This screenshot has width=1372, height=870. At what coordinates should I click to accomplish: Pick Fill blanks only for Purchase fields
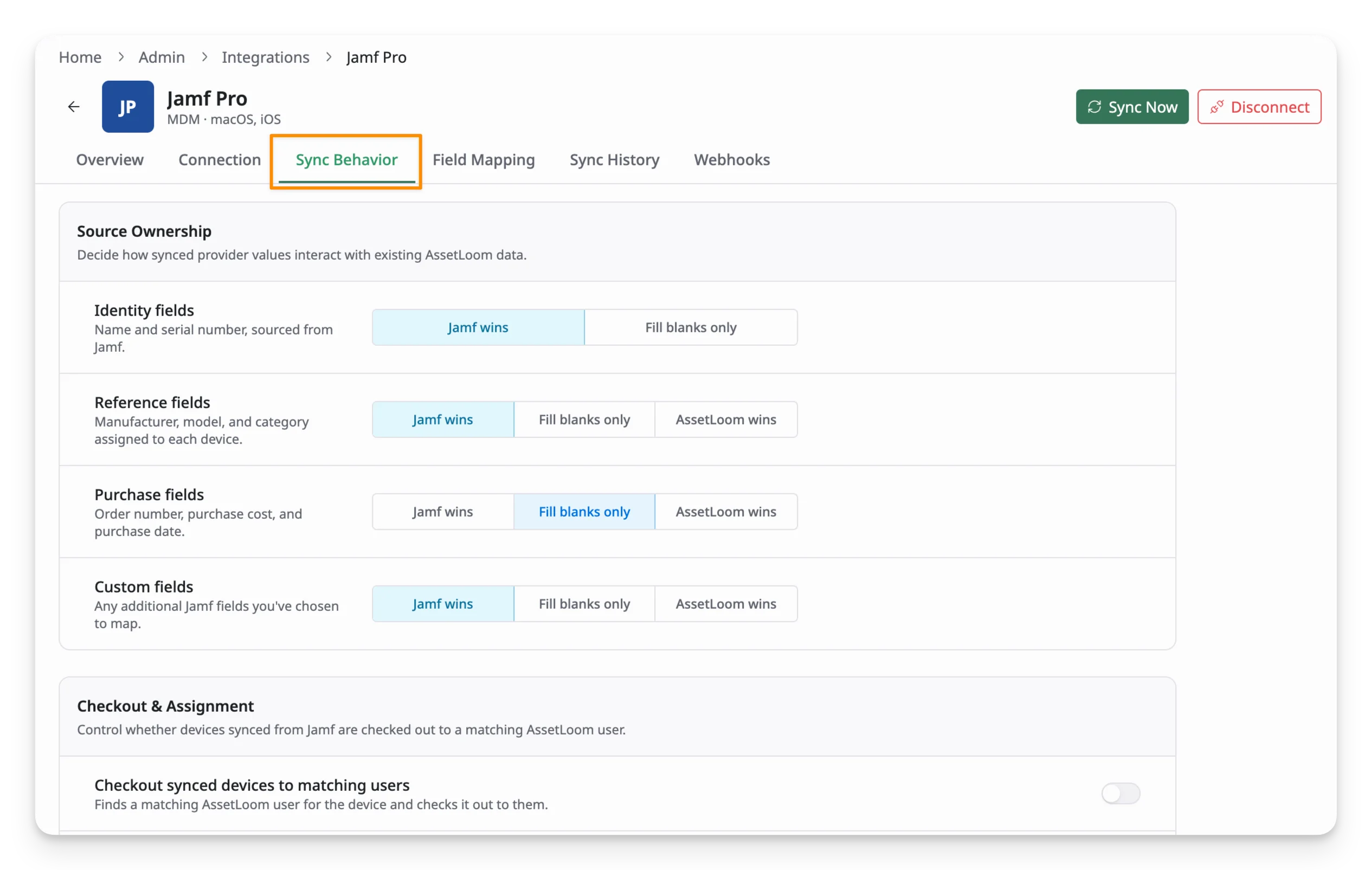pyautogui.click(x=584, y=512)
